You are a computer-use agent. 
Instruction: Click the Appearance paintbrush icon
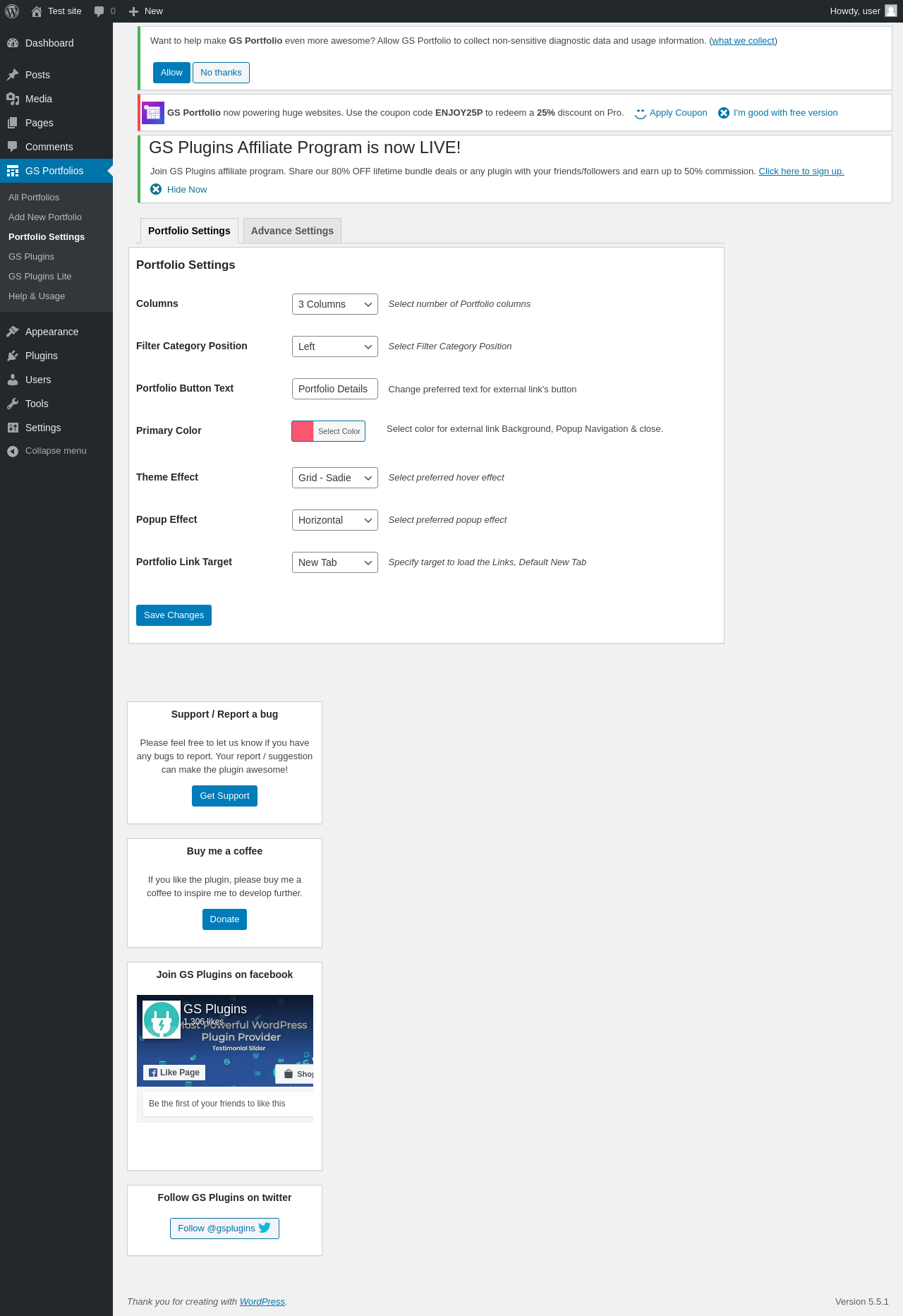click(13, 332)
